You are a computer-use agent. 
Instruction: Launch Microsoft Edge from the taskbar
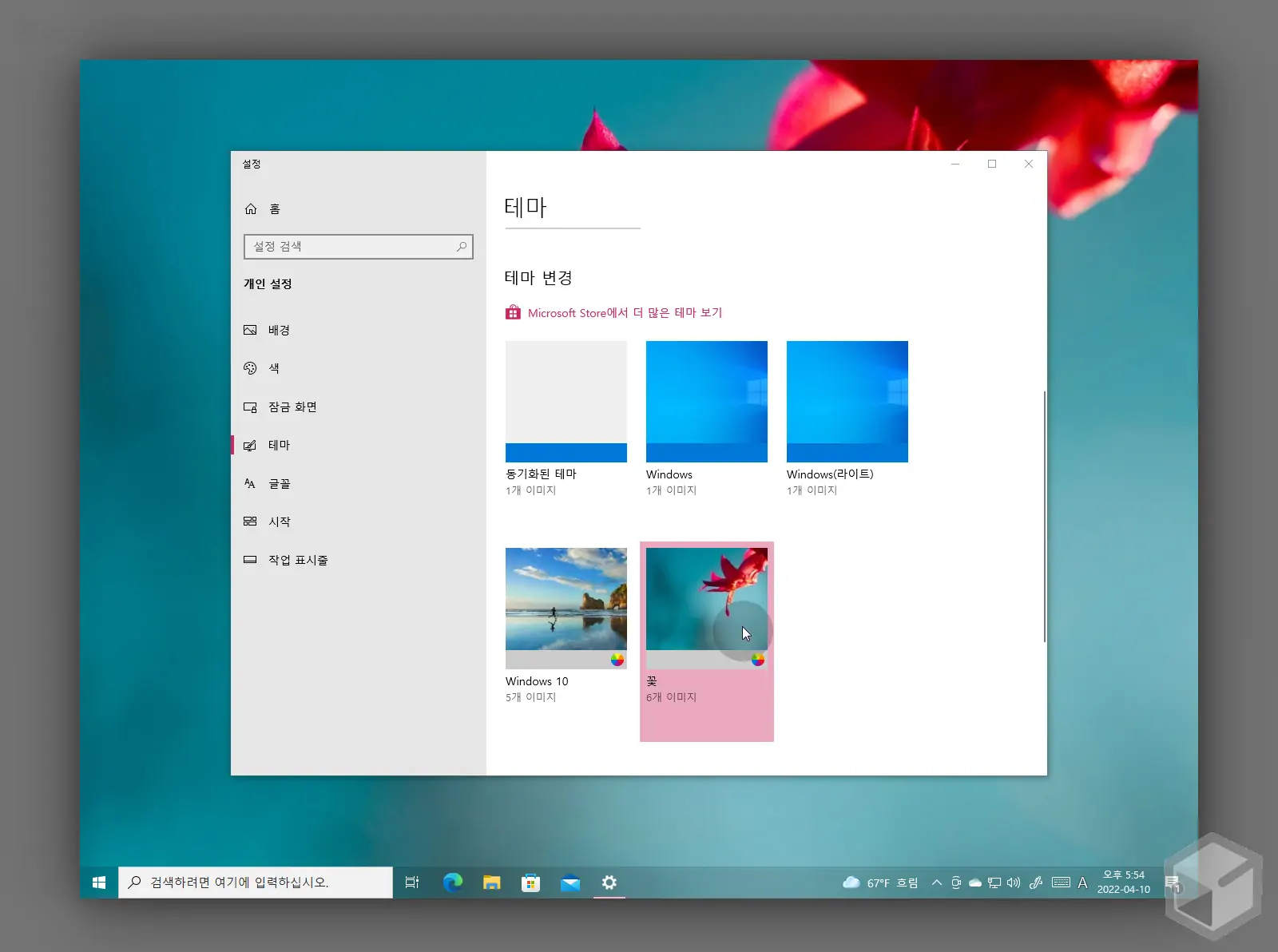coord(453,883)
